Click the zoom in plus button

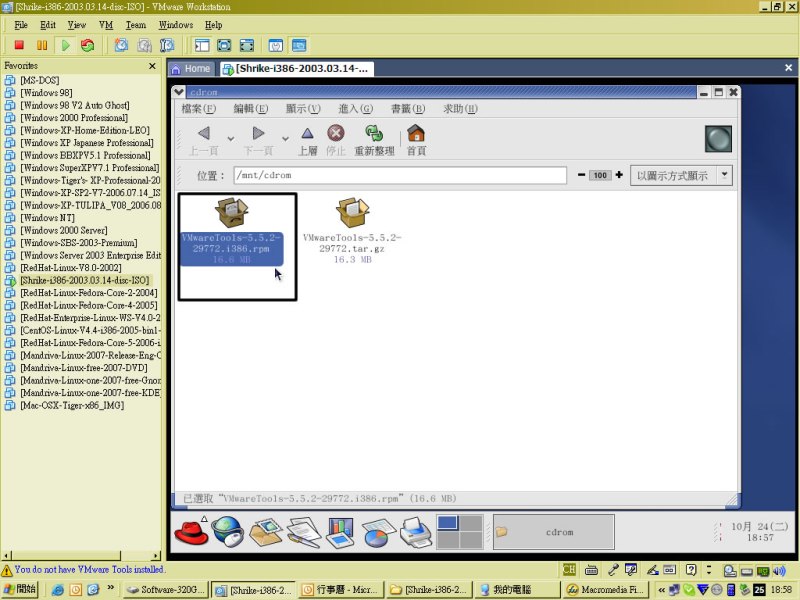(x=619, y=174)
